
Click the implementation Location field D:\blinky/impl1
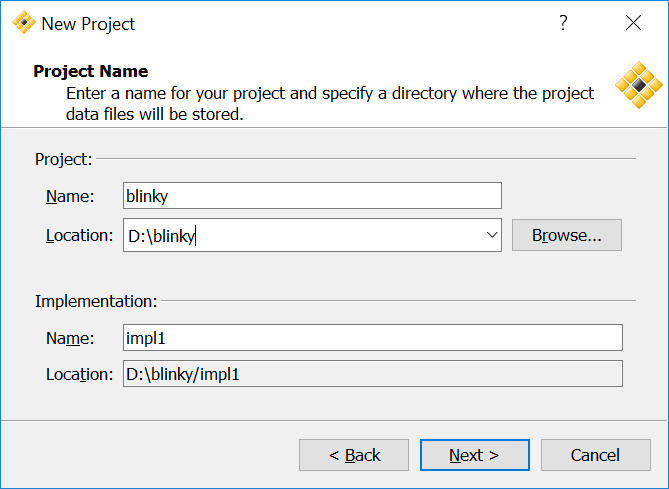pyautogui.click(x=372, y=374)
